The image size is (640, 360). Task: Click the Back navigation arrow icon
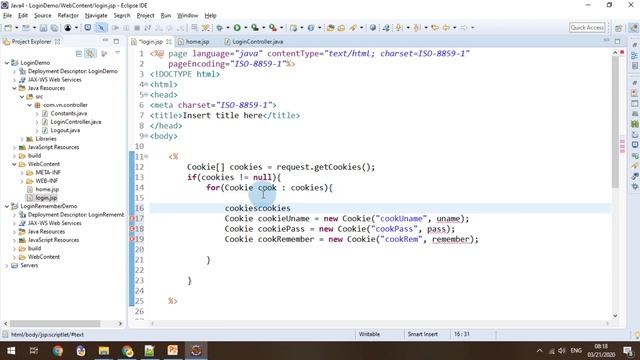pos(446,28)
